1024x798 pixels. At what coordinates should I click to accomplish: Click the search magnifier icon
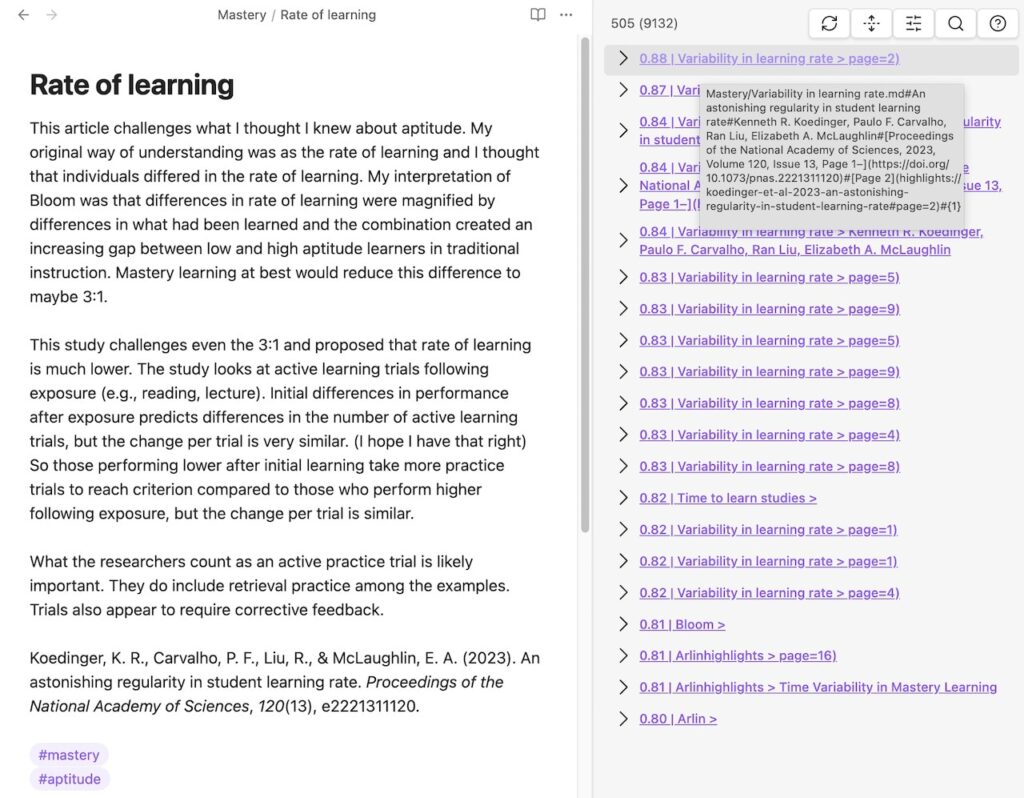(x=955, y=24)
